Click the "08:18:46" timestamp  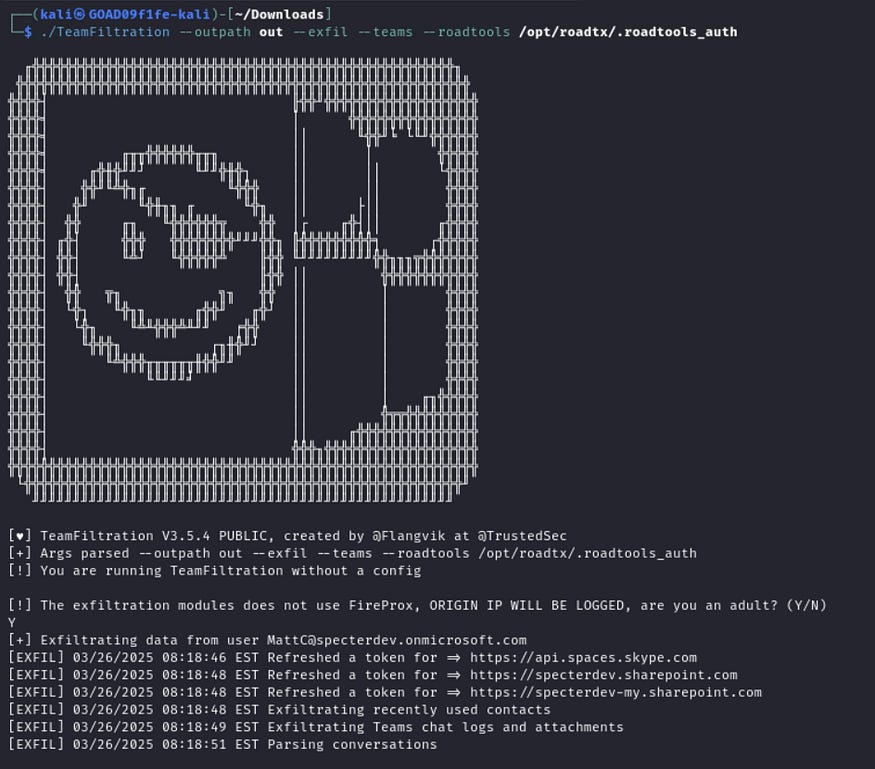pyautogui.click(x=194, y=657)
